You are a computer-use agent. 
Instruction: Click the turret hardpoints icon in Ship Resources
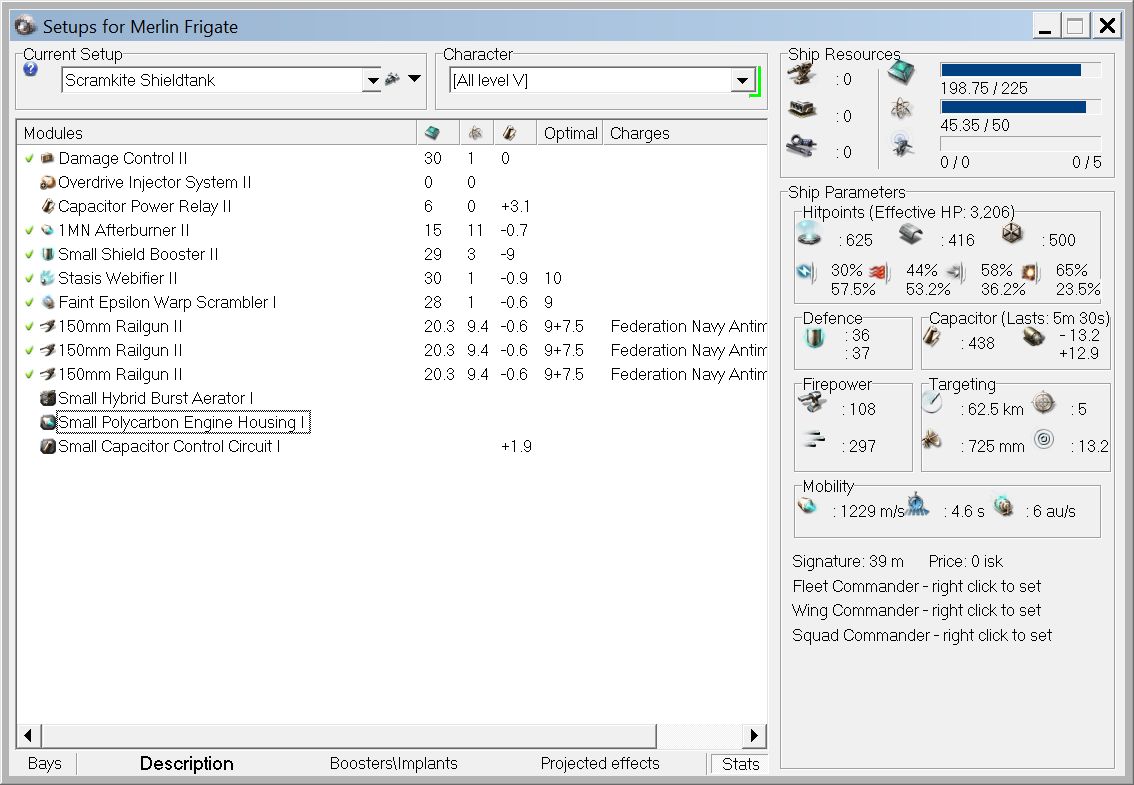click(x=802, y=75)
